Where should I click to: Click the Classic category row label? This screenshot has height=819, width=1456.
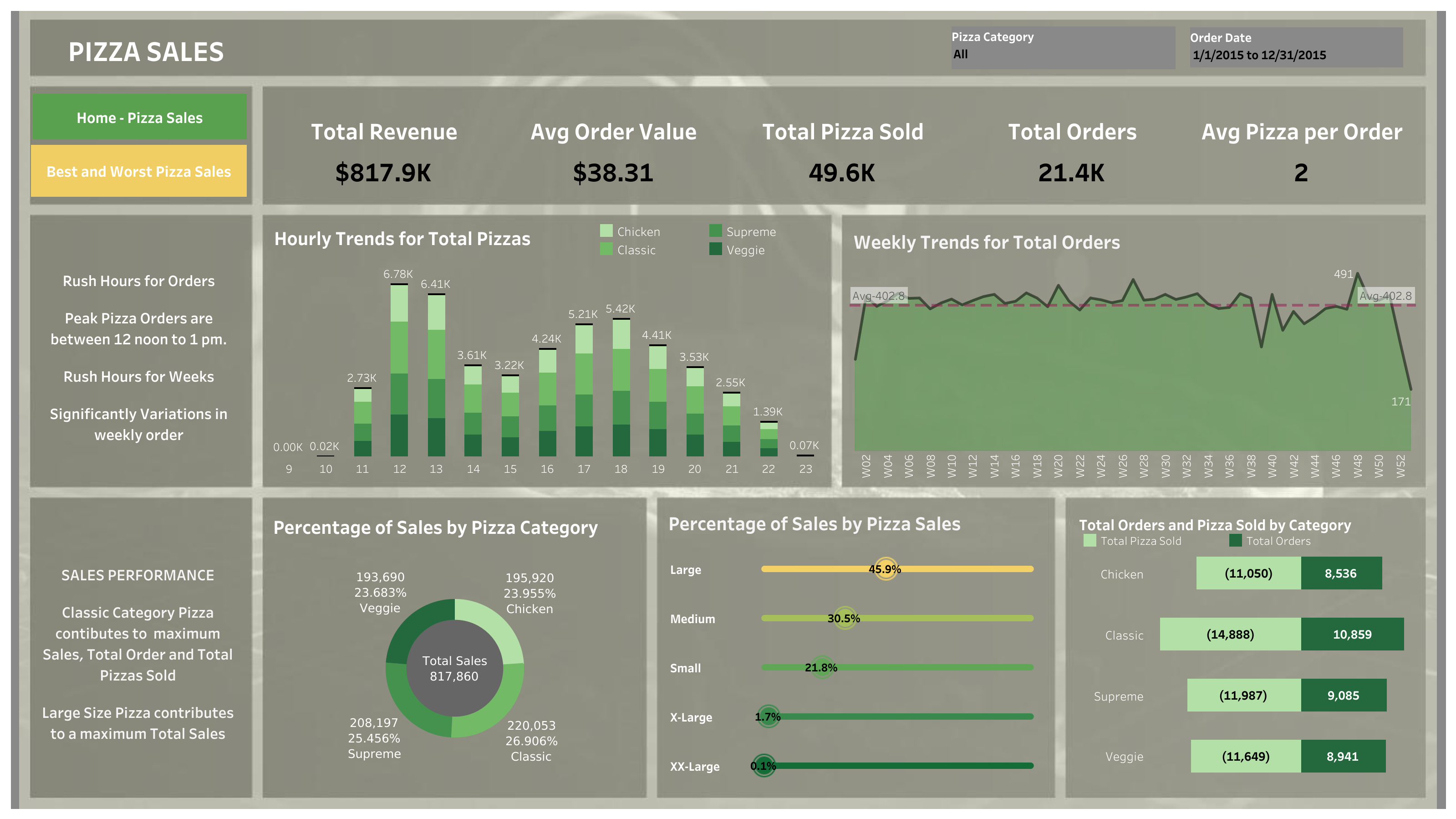(x=1124, y=635)
